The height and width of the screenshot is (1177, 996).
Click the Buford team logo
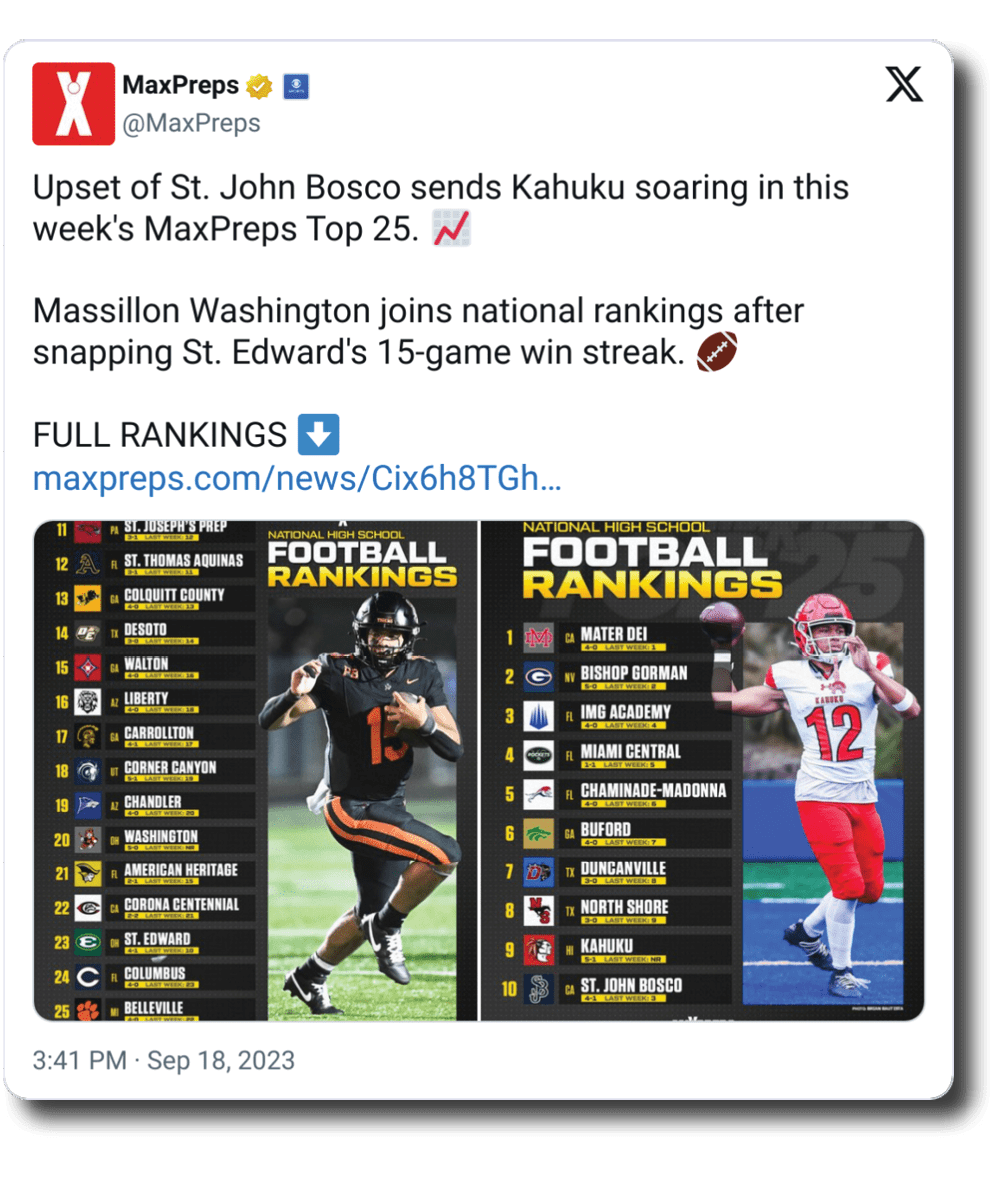pyautogui.click(x=538, y=833)
